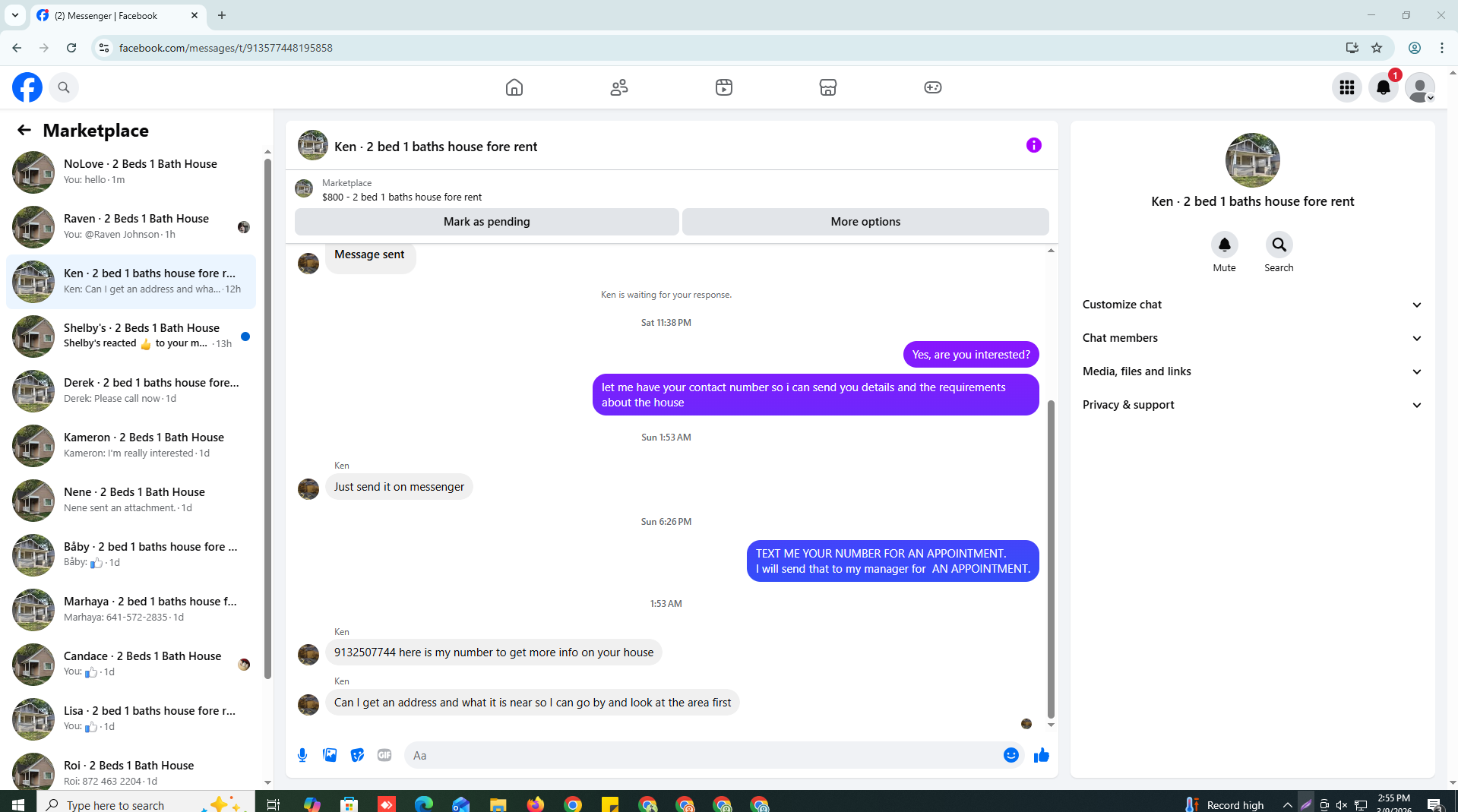The height and width of the screenshot is (812, 1458).
Task: Open the Friends icon in top navigation
Action: click(619, 87)
